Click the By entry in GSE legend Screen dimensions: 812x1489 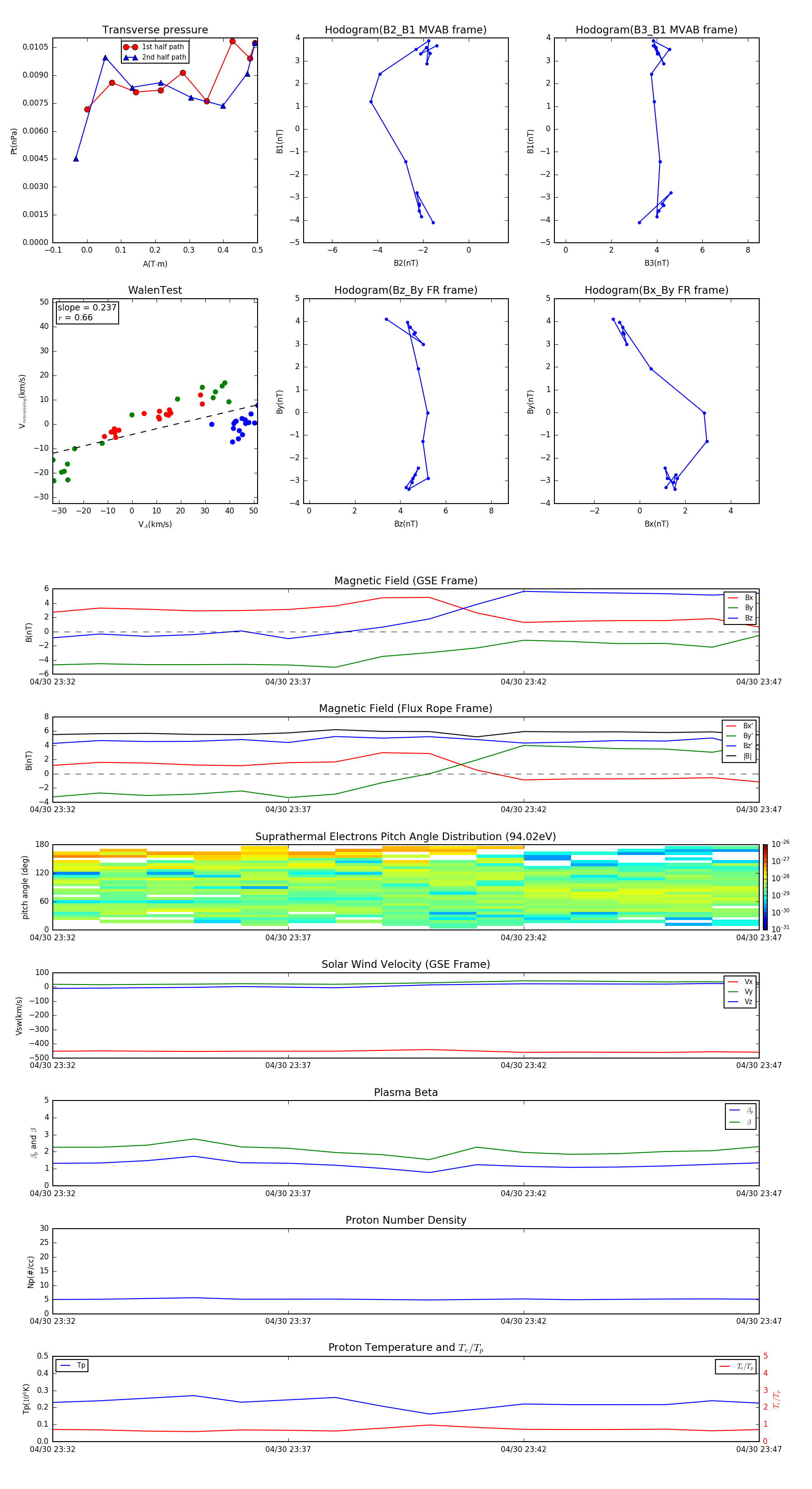740,608
